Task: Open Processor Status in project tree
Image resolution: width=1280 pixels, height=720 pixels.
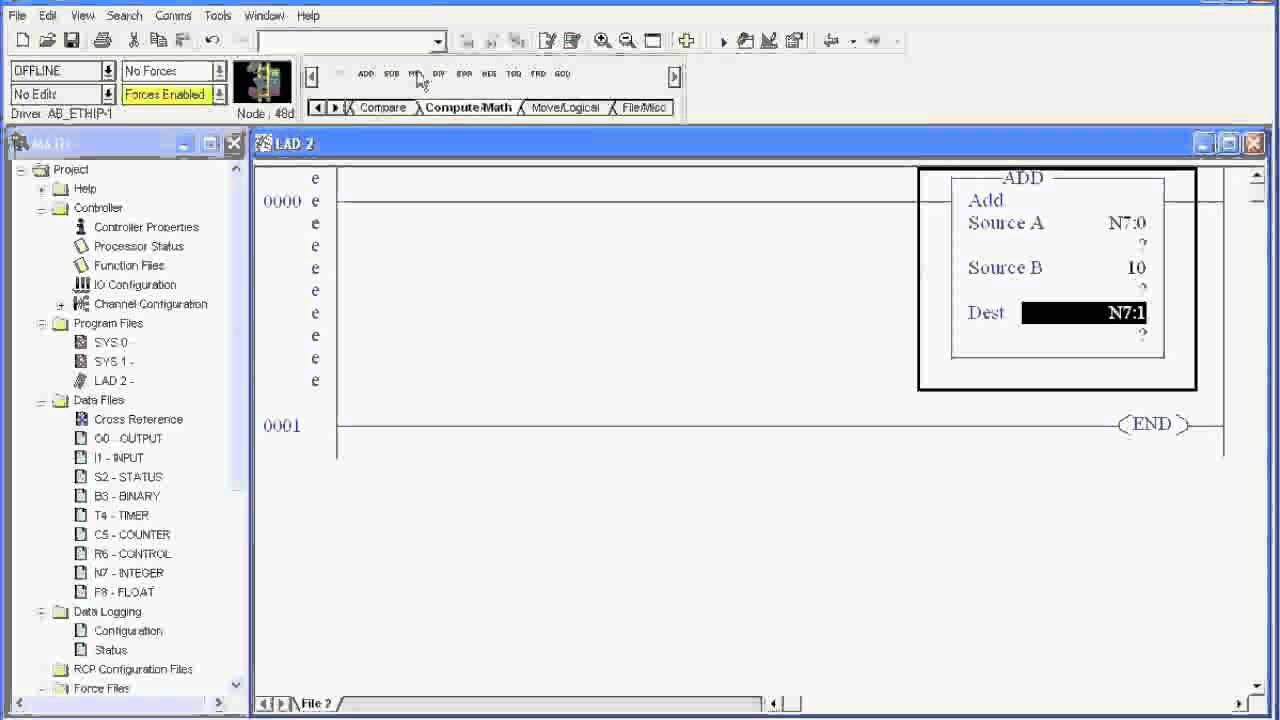Action: pyautogui.click(x=139, y=246)
